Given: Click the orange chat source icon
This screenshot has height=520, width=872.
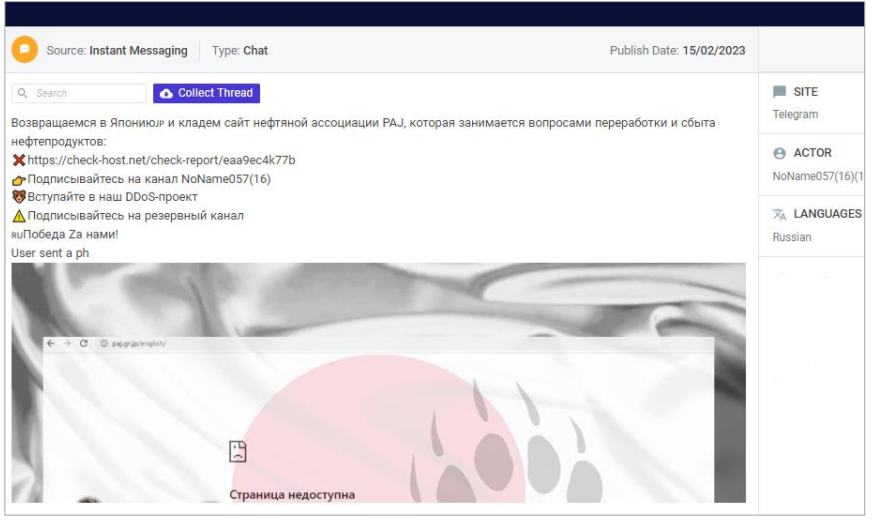Looking at the screenshot, I should pyautogui.click(x=24, y=50).
